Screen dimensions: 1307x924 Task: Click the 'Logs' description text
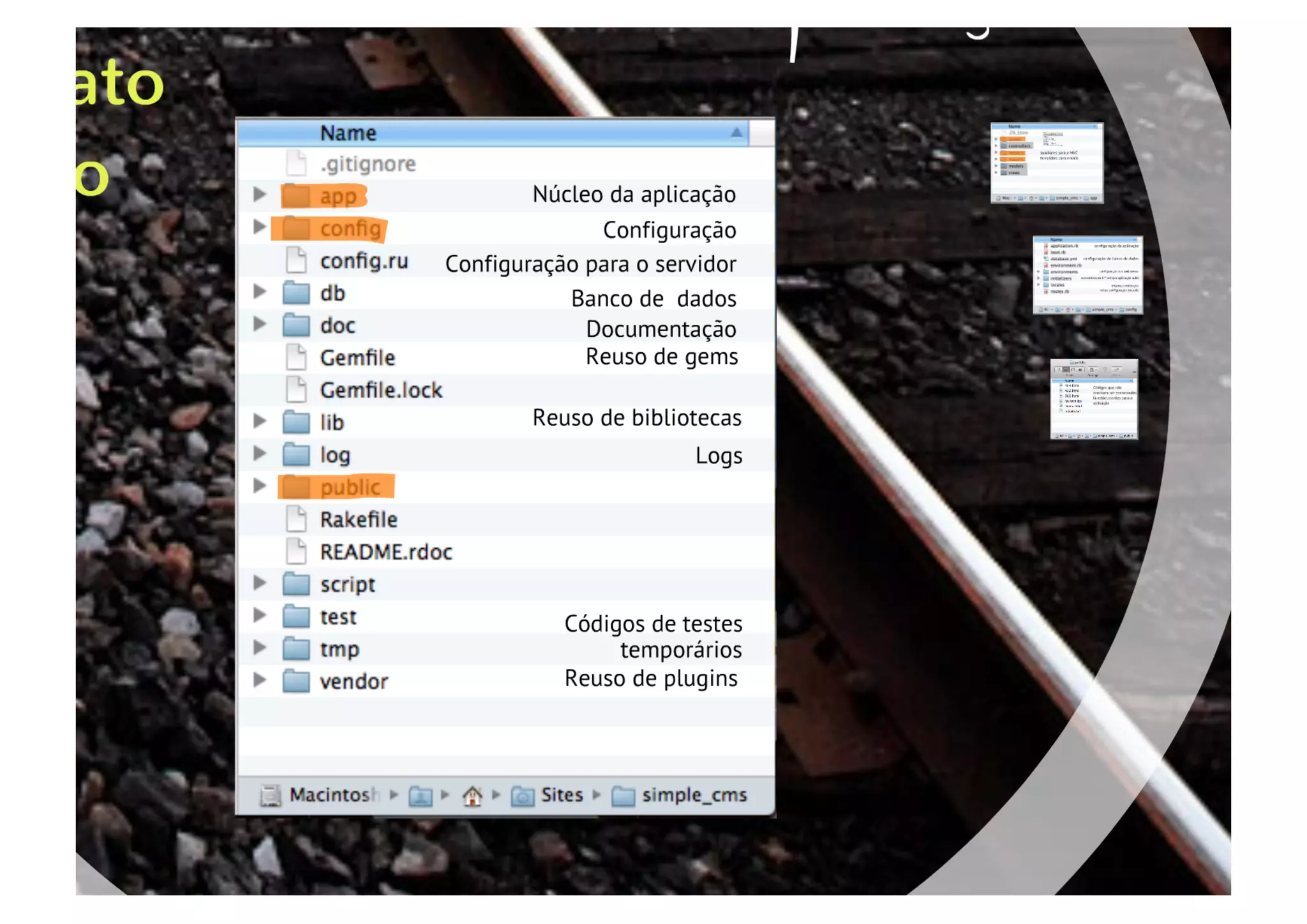coord(719,456)
